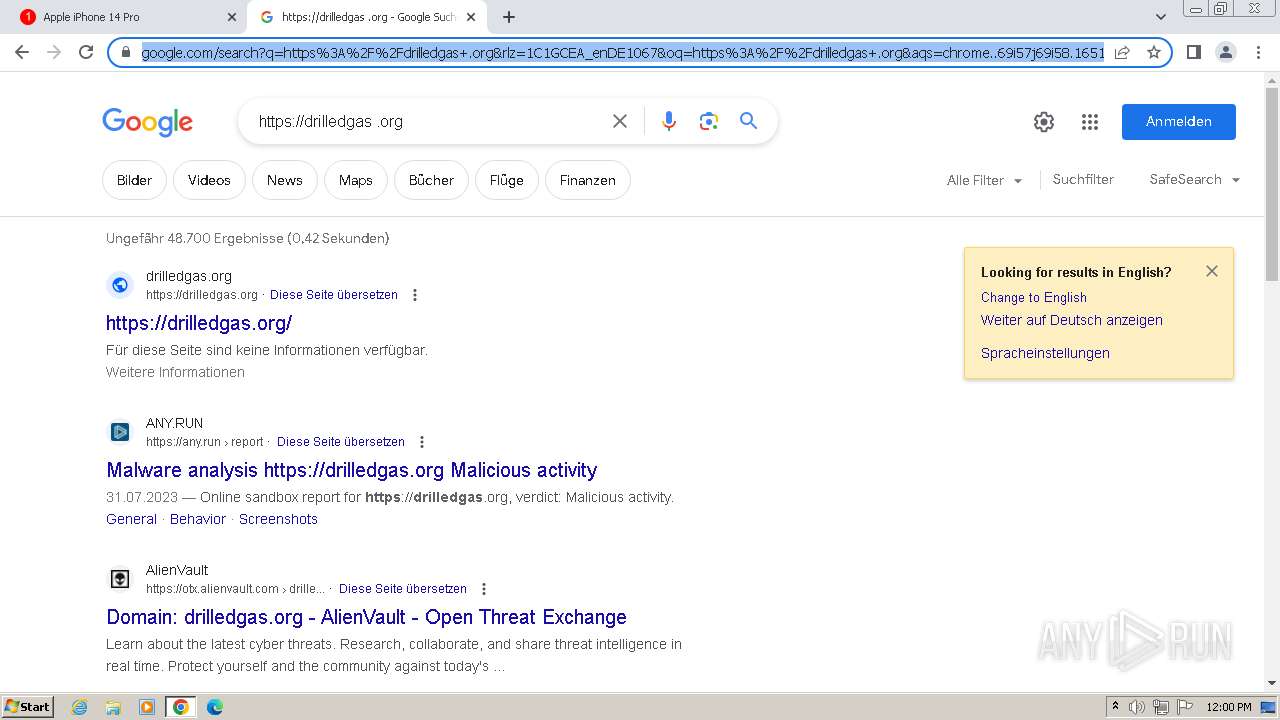The width and height of the screenshot is (1280, 720).
Task: Open Suchfilter tools
Action: [x=1083, y=179]
